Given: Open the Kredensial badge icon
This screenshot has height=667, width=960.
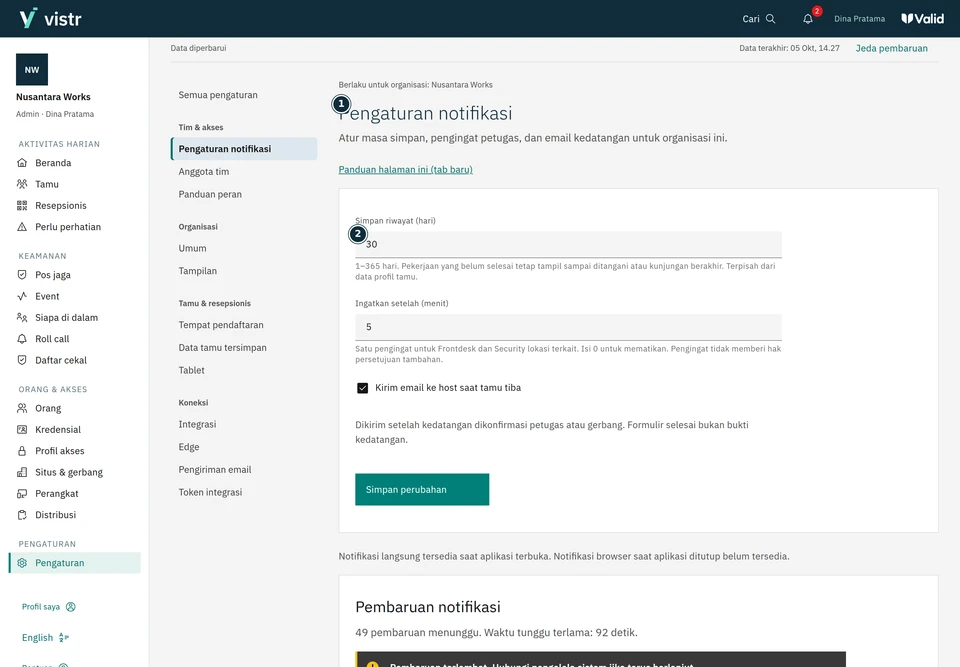Looking at the screenshot, I should point(22,430).
